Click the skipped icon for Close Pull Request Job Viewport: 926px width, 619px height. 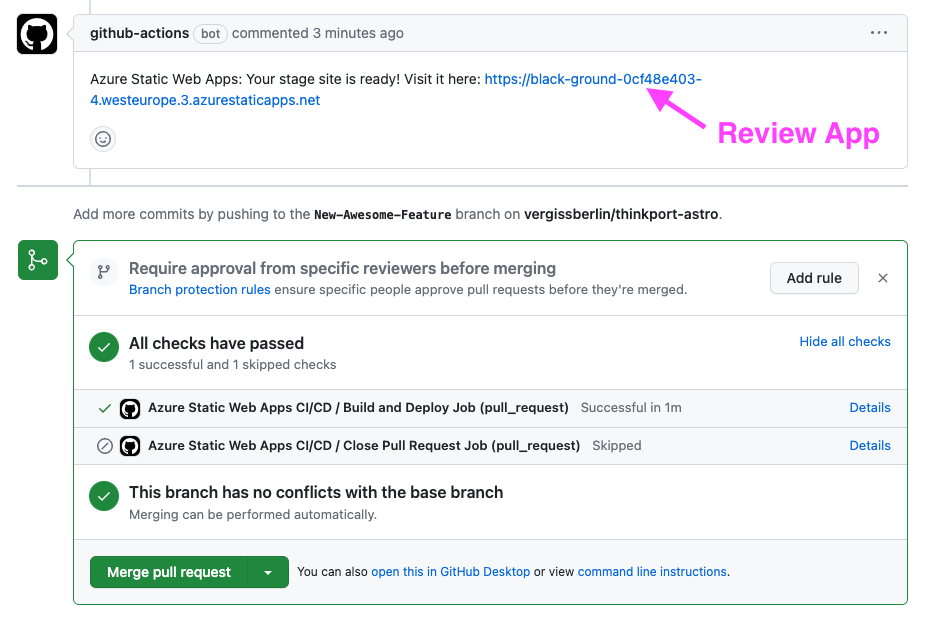click(105, 446)
